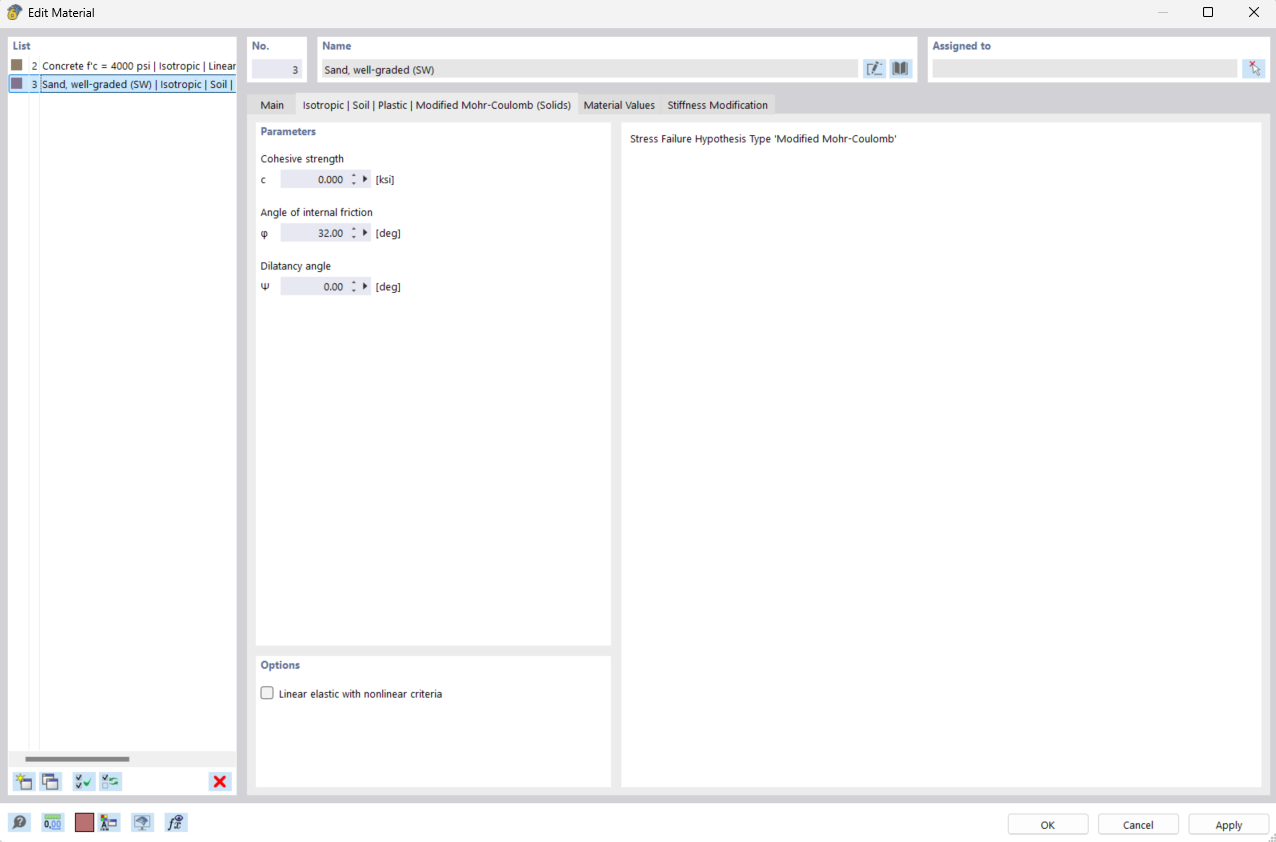Screen dimensions: 1276x842
Task: Create a new material in the list
Action: coord(22,781)
